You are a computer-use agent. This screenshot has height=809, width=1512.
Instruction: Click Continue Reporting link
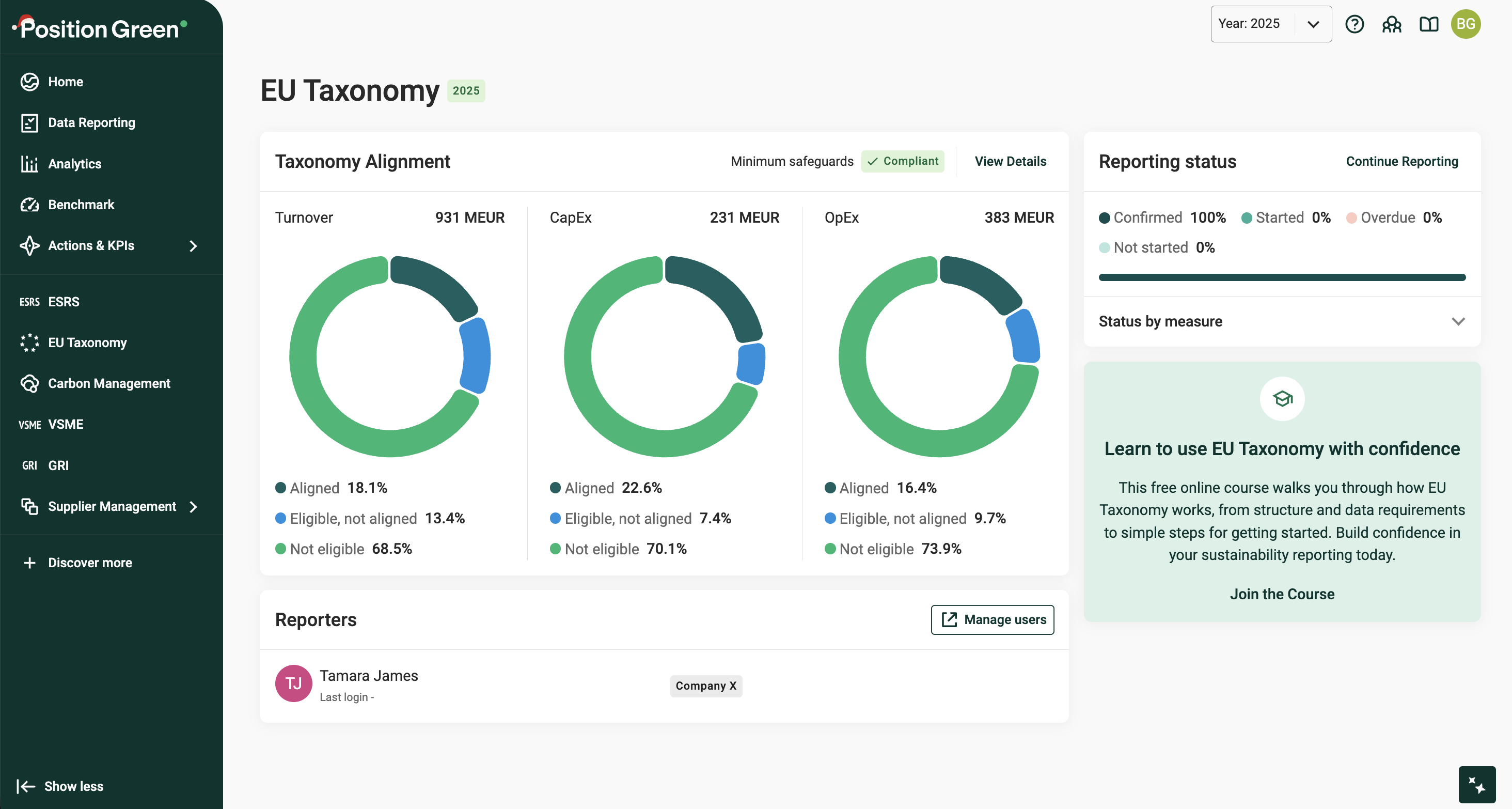point(1401,162)
